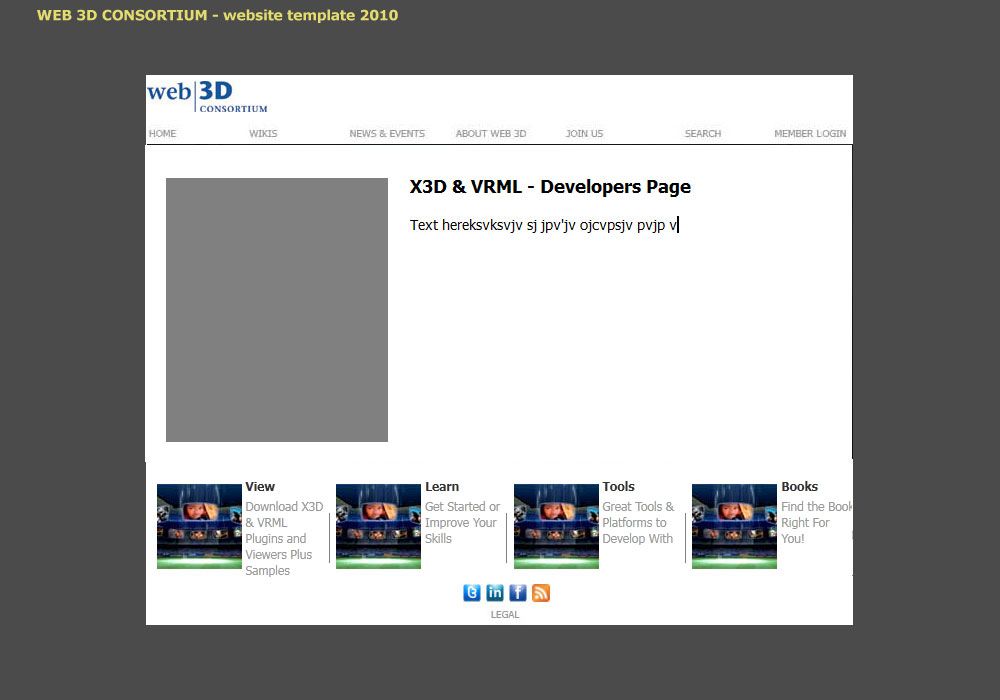
Task: Open the View section heading
Action: click(260, 486)
